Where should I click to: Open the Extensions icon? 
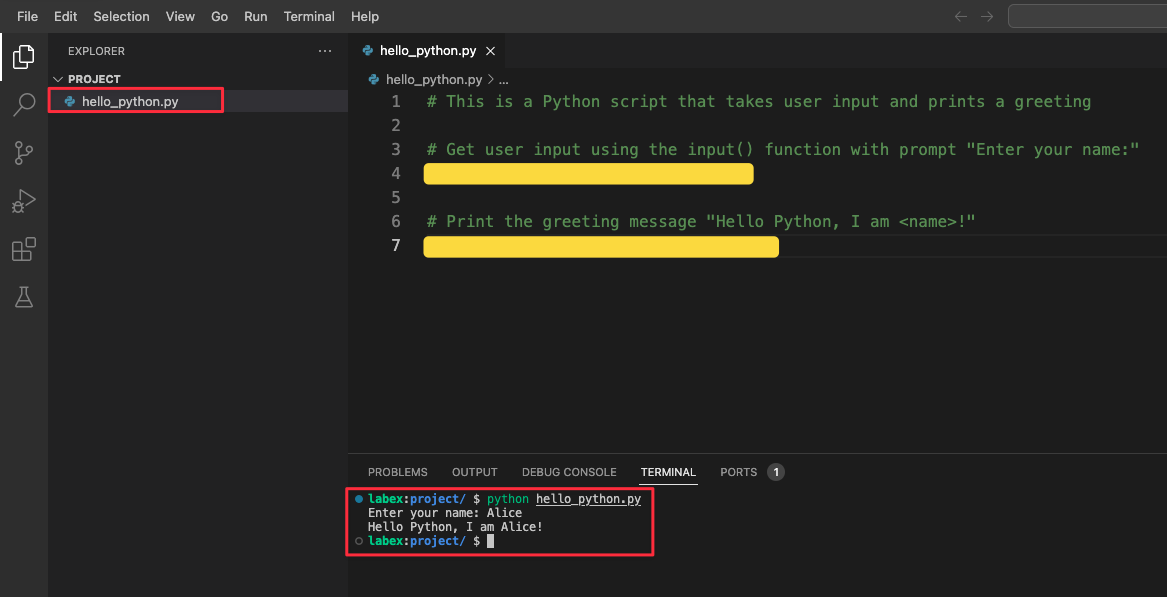(23, 249)
